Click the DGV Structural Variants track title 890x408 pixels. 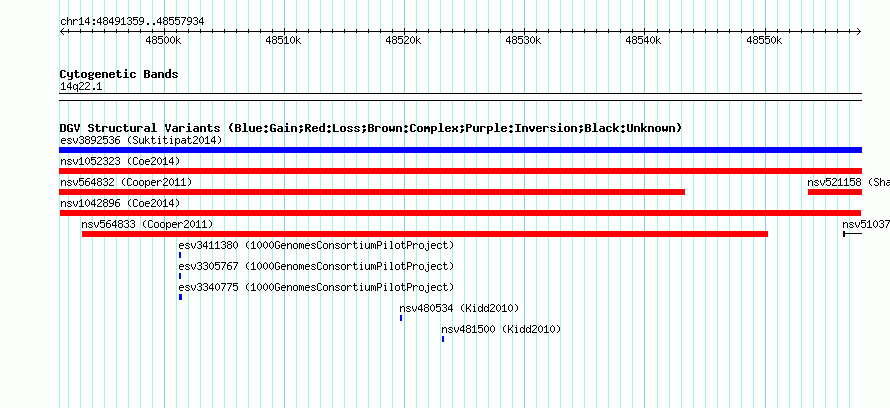click(371, 128)
